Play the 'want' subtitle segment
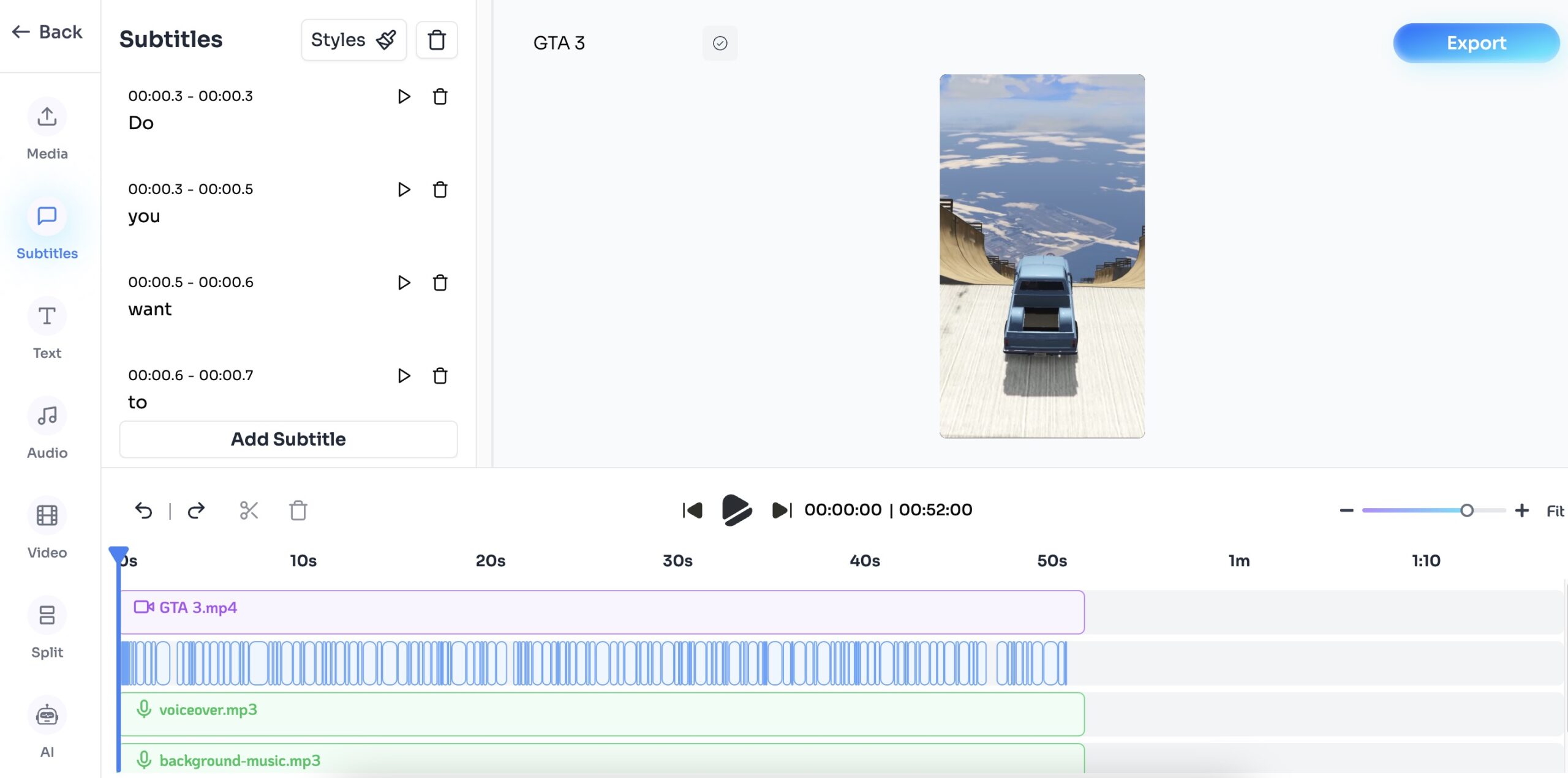Screen dimensions: 1568x778 404,282
